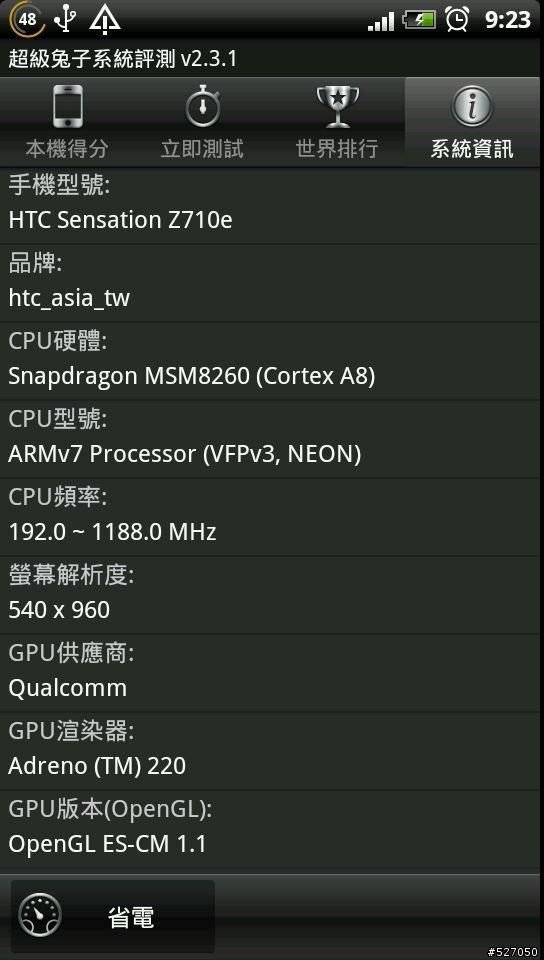
Task: Tap the charging battery indicator icon
Action: 419,20
